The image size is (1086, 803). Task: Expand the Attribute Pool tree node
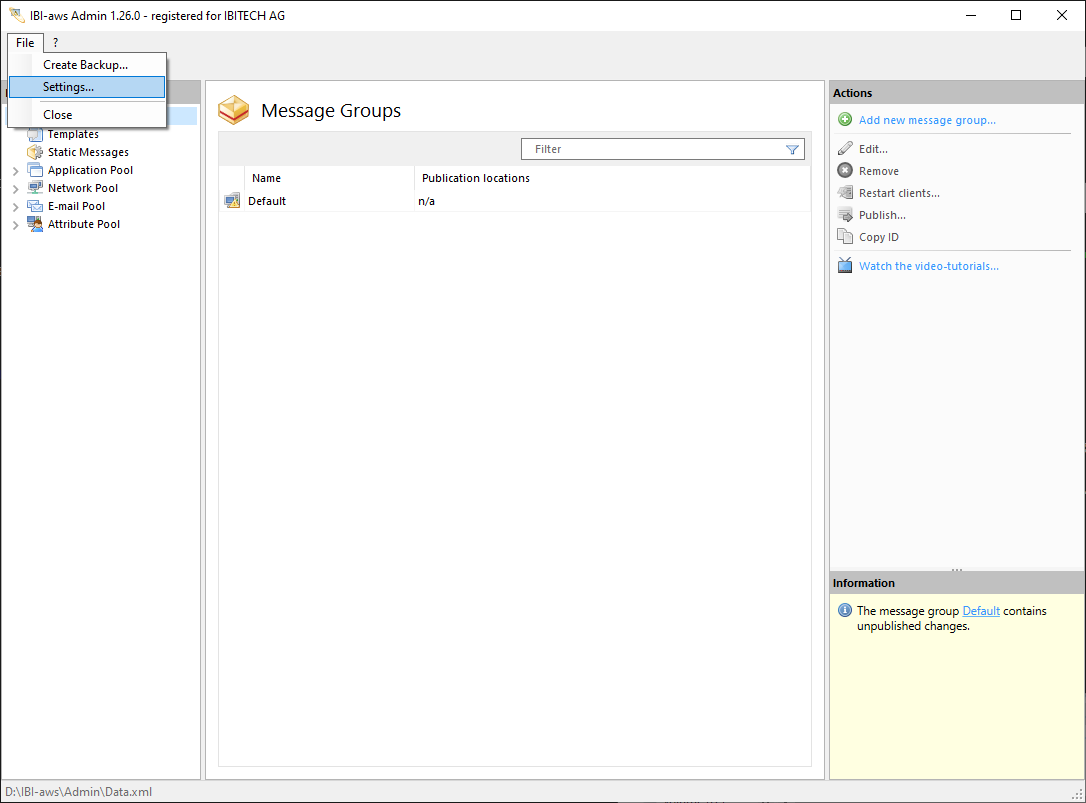click(15, 225)
